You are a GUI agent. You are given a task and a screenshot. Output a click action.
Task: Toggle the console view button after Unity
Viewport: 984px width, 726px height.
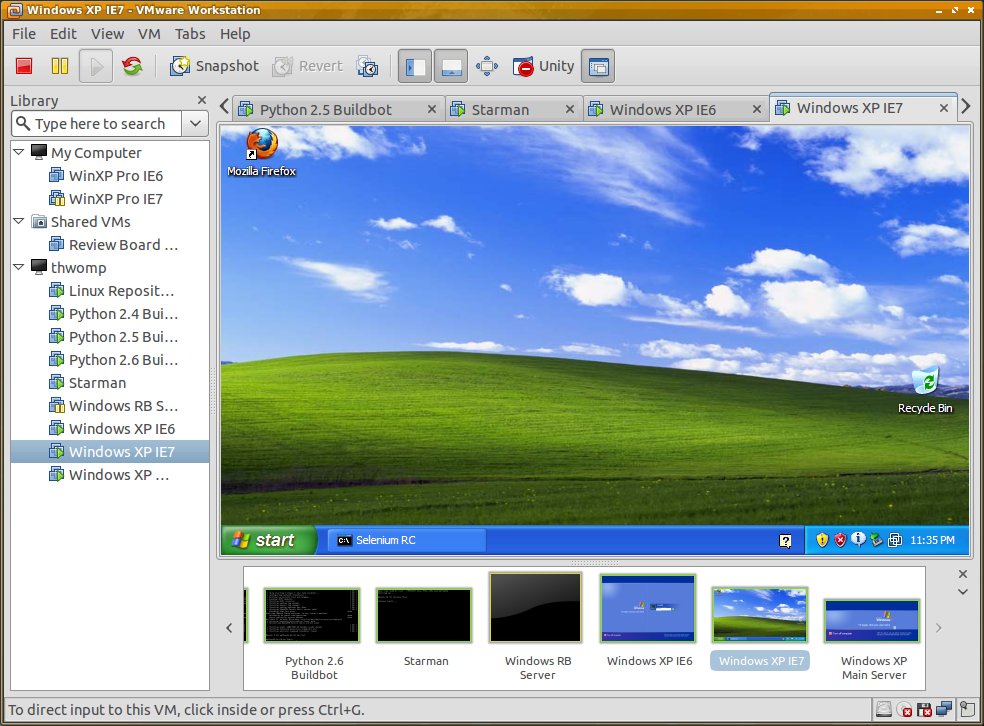597,66
